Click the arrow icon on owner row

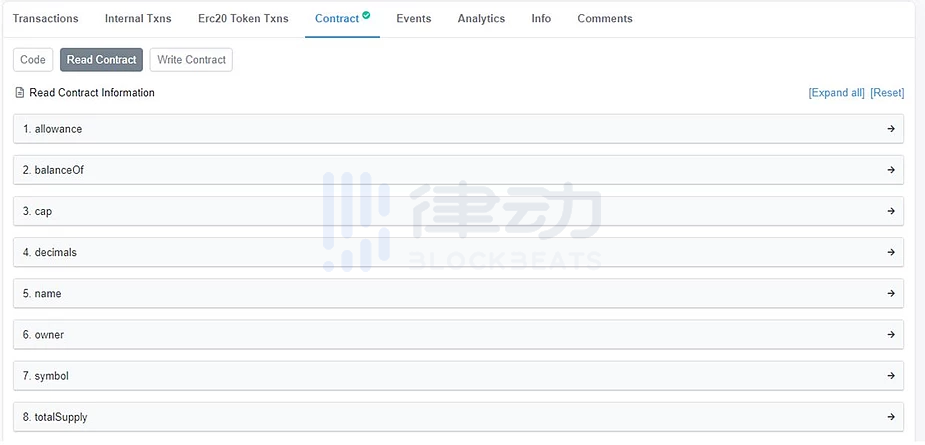(x=890, y=334)
